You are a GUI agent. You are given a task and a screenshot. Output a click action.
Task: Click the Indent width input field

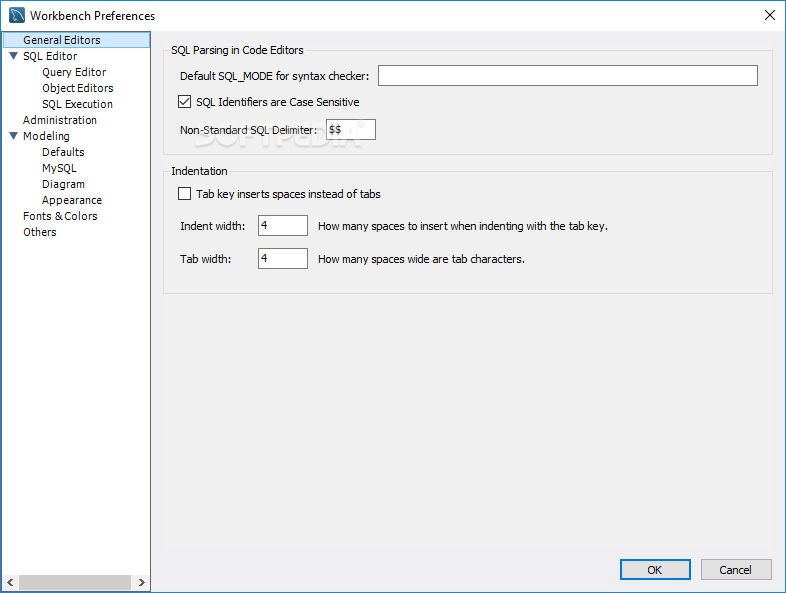pos(283,226)
